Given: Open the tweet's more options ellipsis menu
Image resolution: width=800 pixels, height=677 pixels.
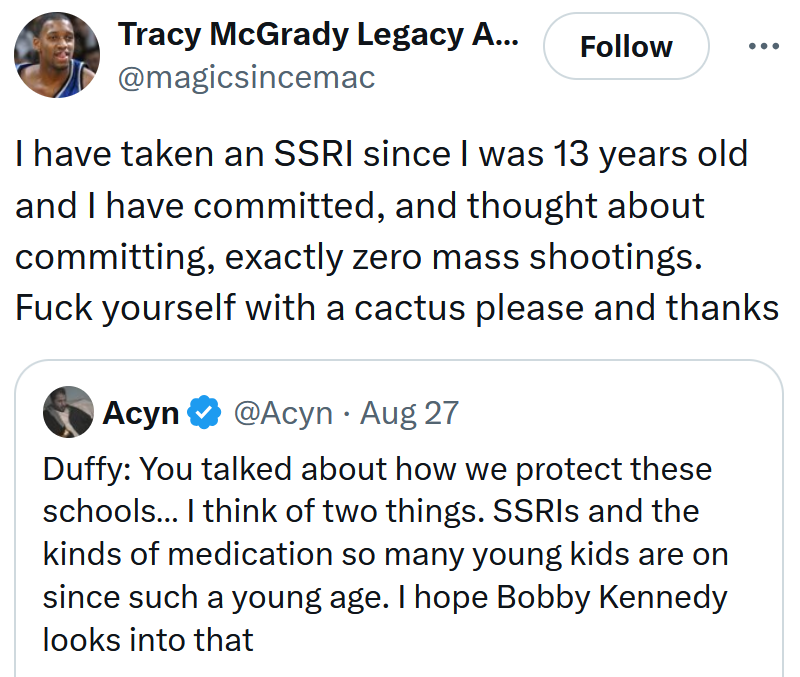Looking at the screenshot, I should pyautogui.click(x=765, y=45).
